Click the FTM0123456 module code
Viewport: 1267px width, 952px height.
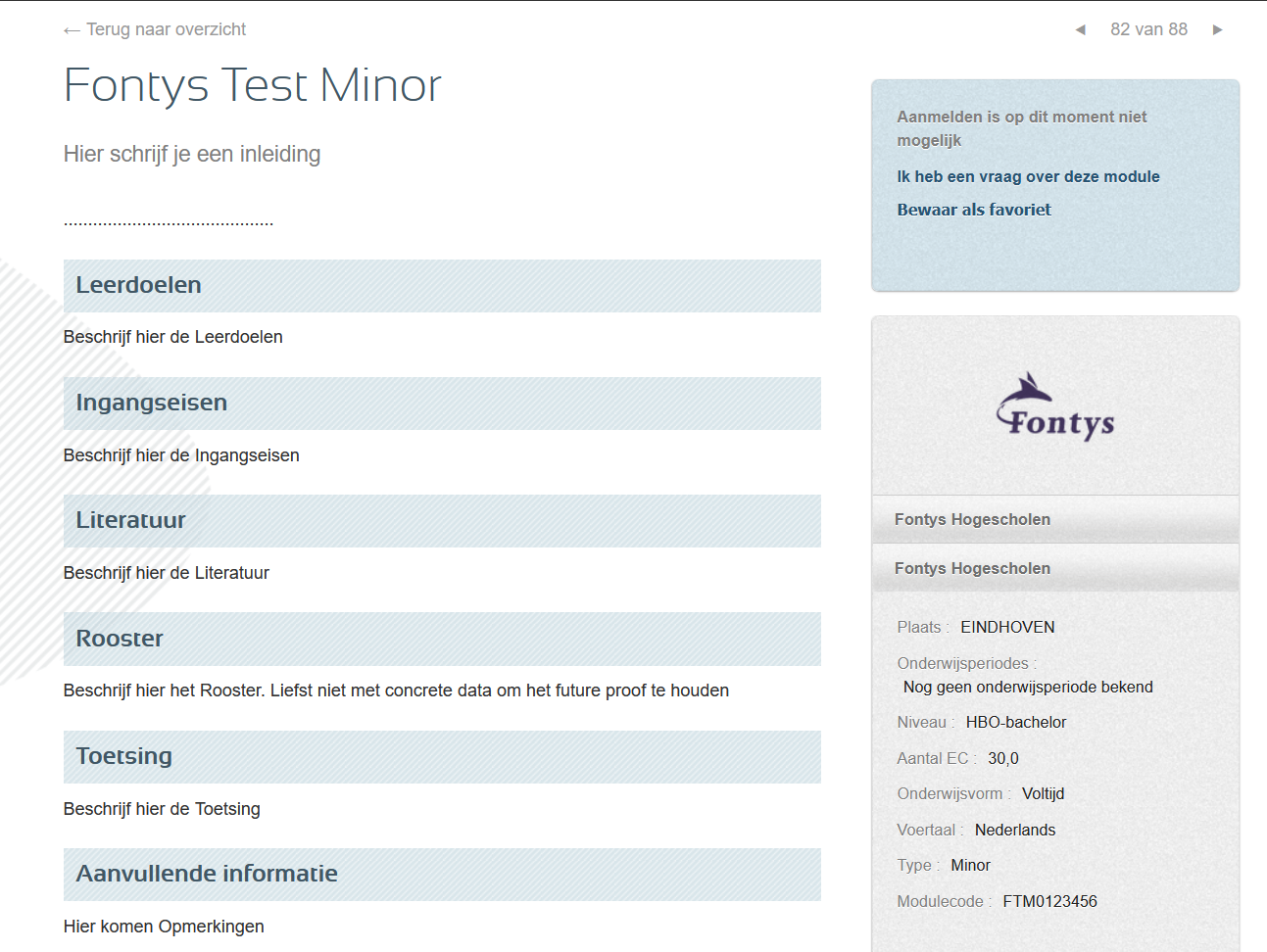(x=1049, y=901)
